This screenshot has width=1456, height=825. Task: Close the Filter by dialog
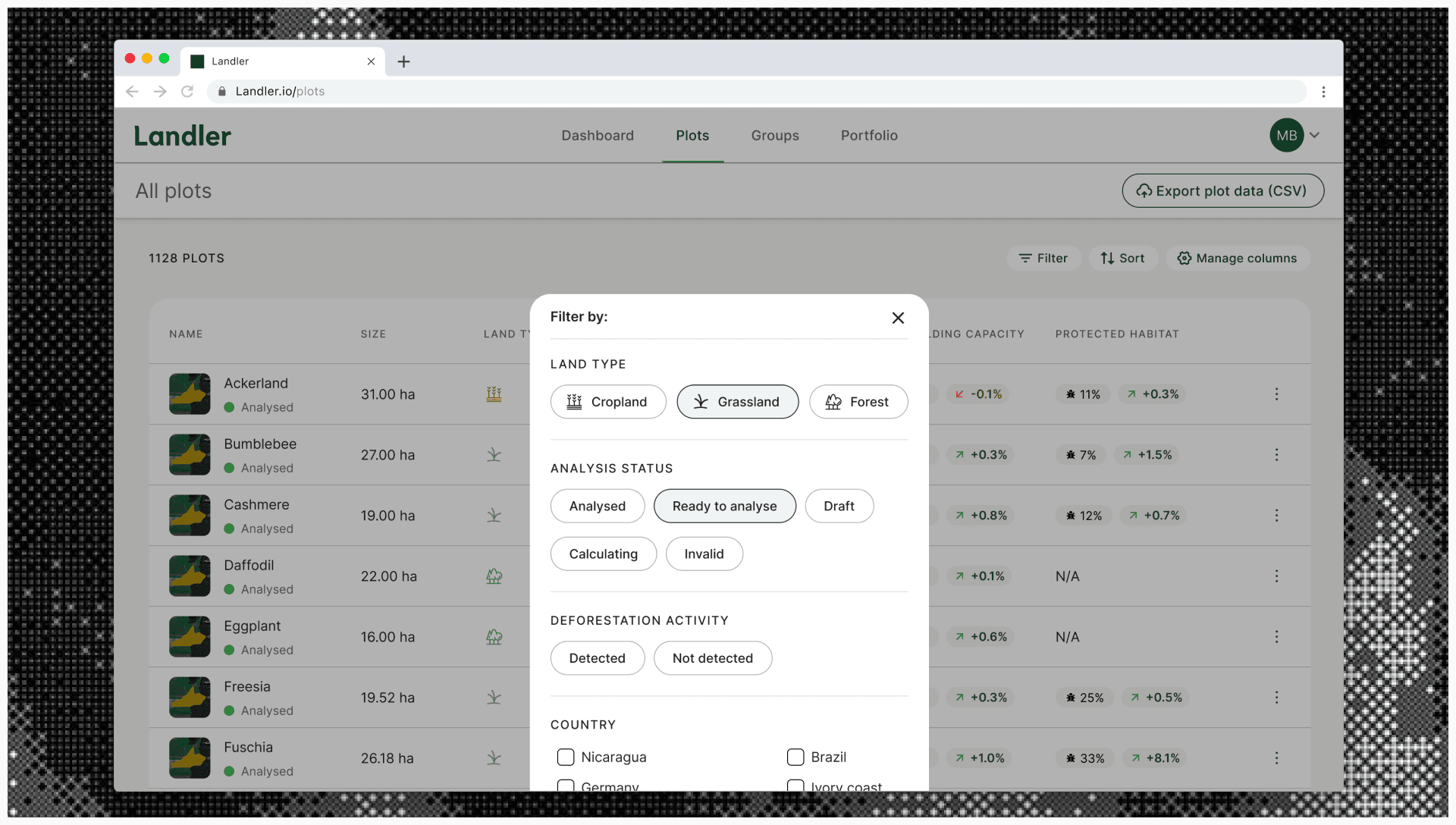(898, 318)
